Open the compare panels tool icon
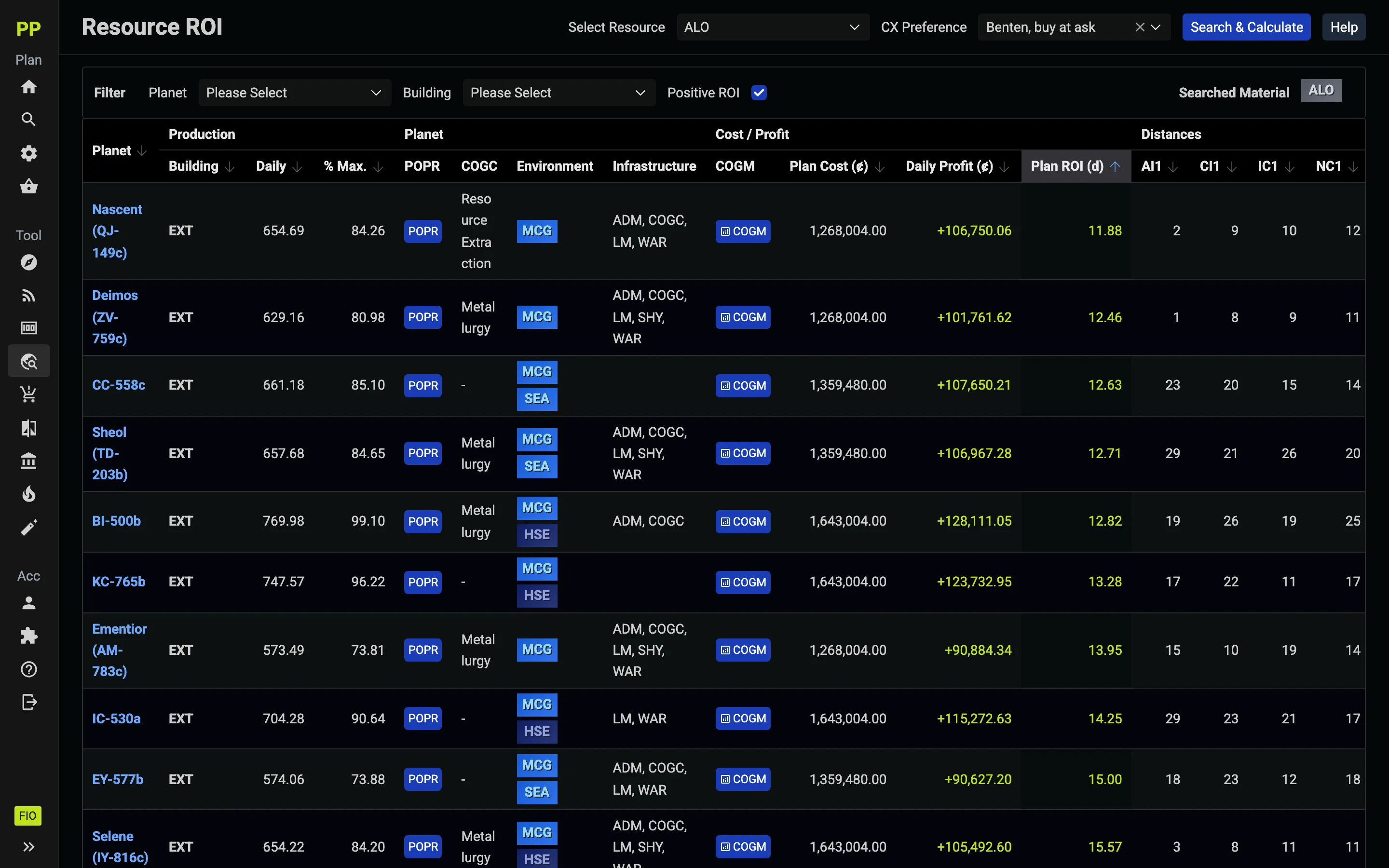 (29, 428)
